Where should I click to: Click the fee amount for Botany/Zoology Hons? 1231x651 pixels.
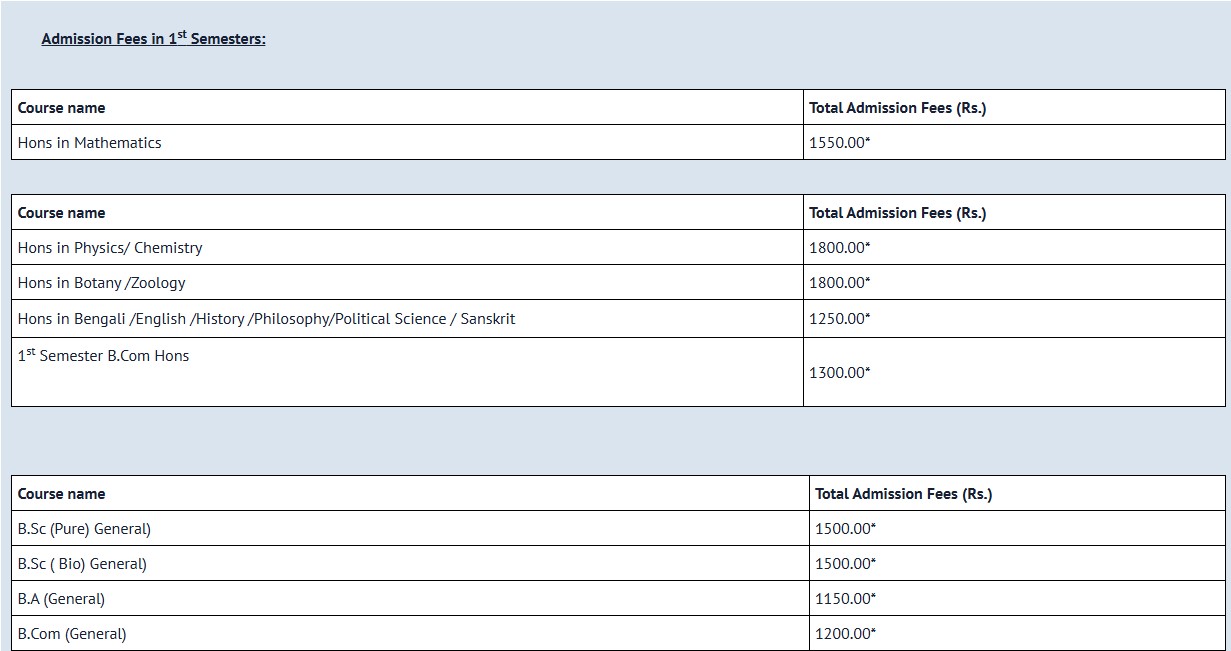(839, 283)
